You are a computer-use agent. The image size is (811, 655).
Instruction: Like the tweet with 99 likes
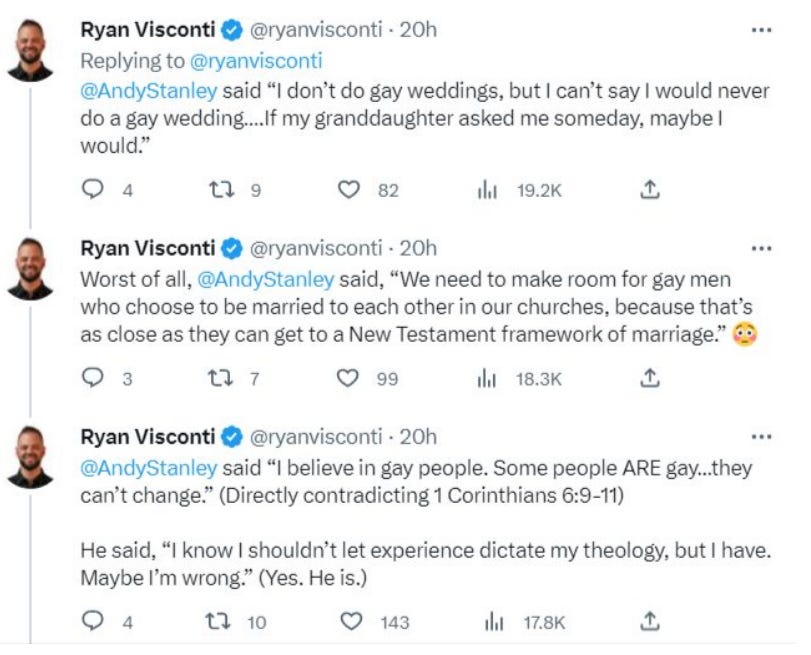pos(348,378)
